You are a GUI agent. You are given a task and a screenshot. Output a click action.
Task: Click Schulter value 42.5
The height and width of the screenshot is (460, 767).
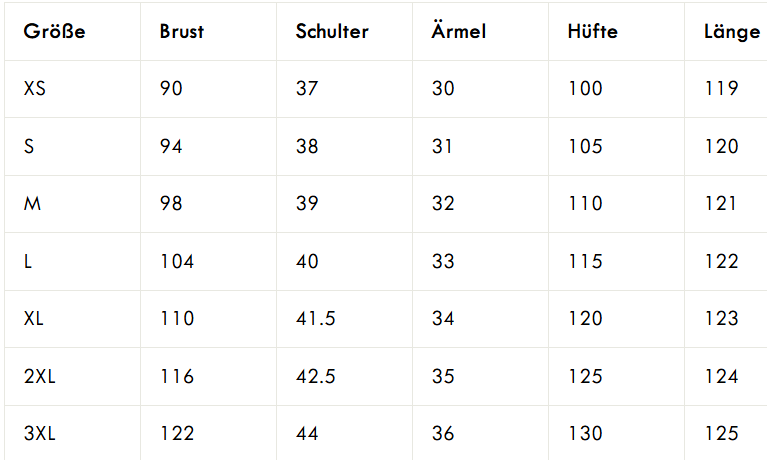(x=316, y=376)
